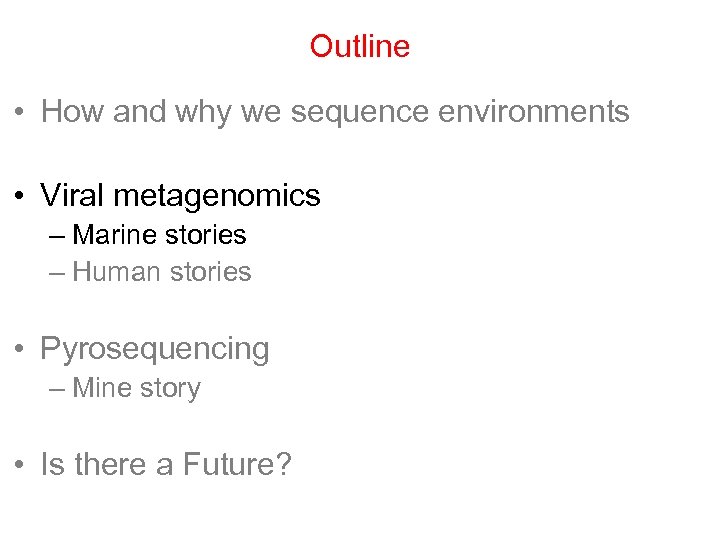Select the Marine stories sub-item

(160, 235)
